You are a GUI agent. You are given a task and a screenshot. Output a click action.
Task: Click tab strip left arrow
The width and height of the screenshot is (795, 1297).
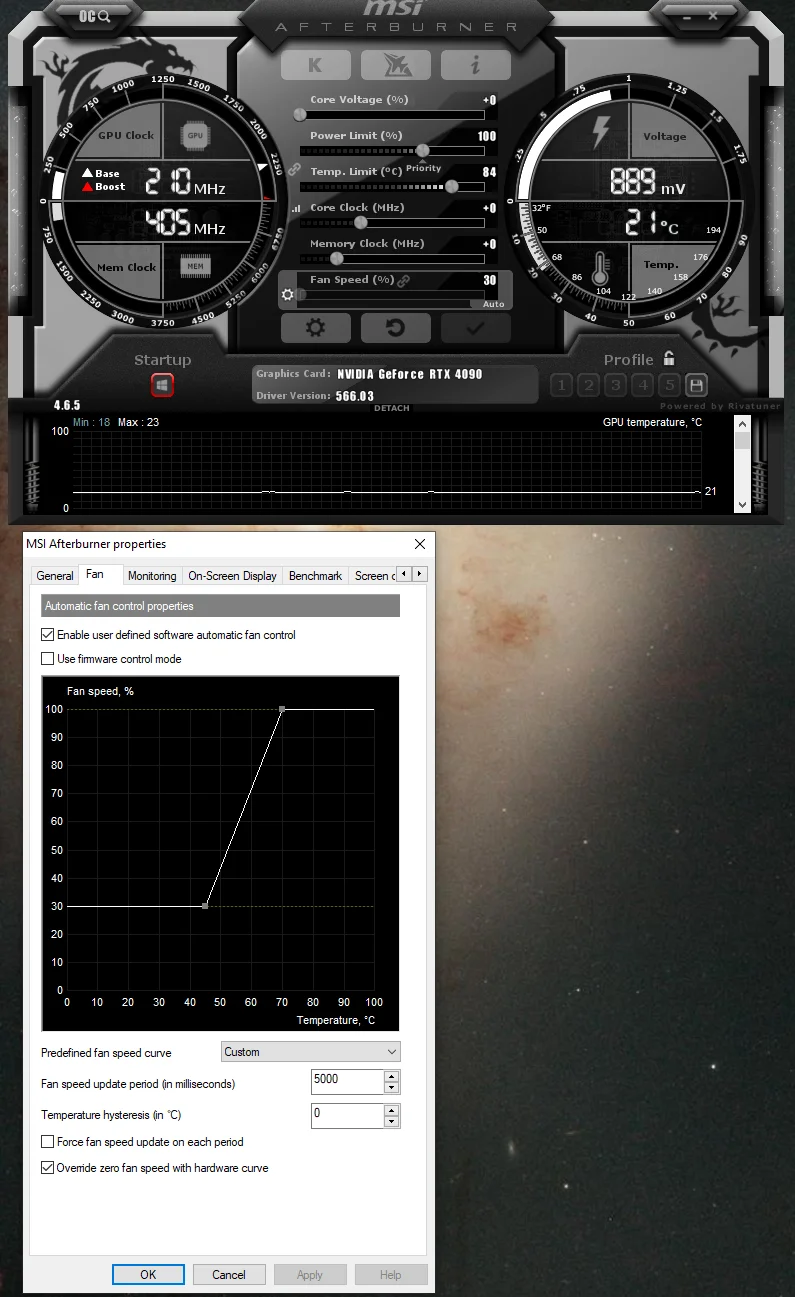click(404, 574)
